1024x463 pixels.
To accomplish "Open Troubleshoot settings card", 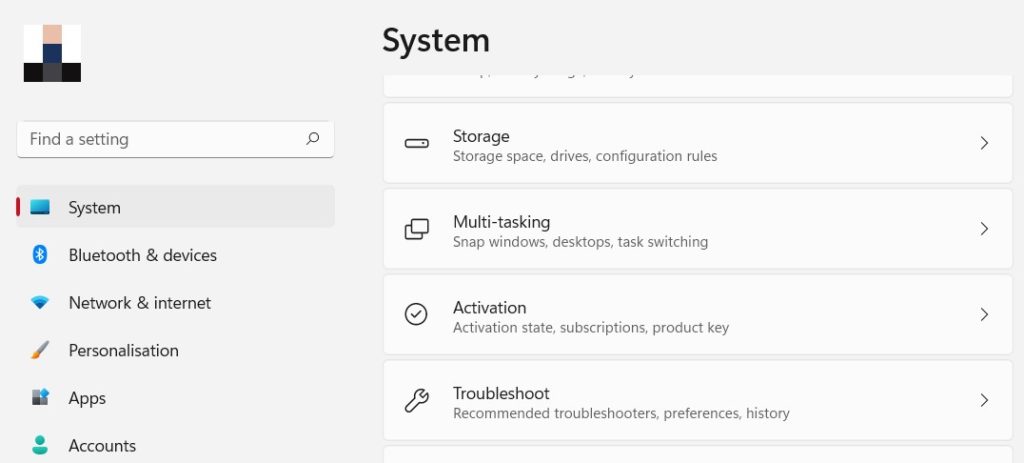I will 697,400.
